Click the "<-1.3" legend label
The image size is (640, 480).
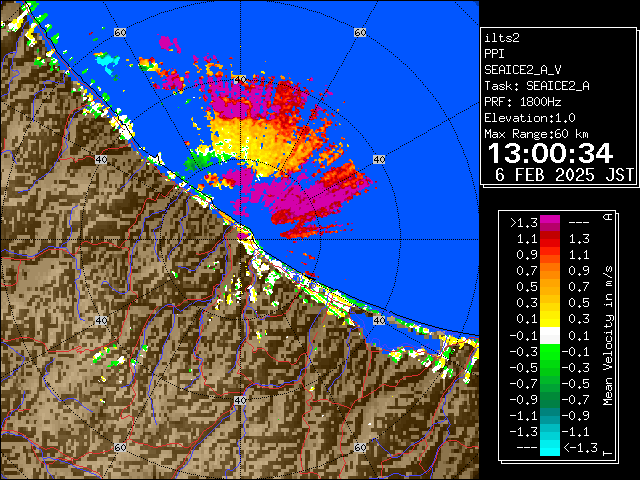[581, 448]
